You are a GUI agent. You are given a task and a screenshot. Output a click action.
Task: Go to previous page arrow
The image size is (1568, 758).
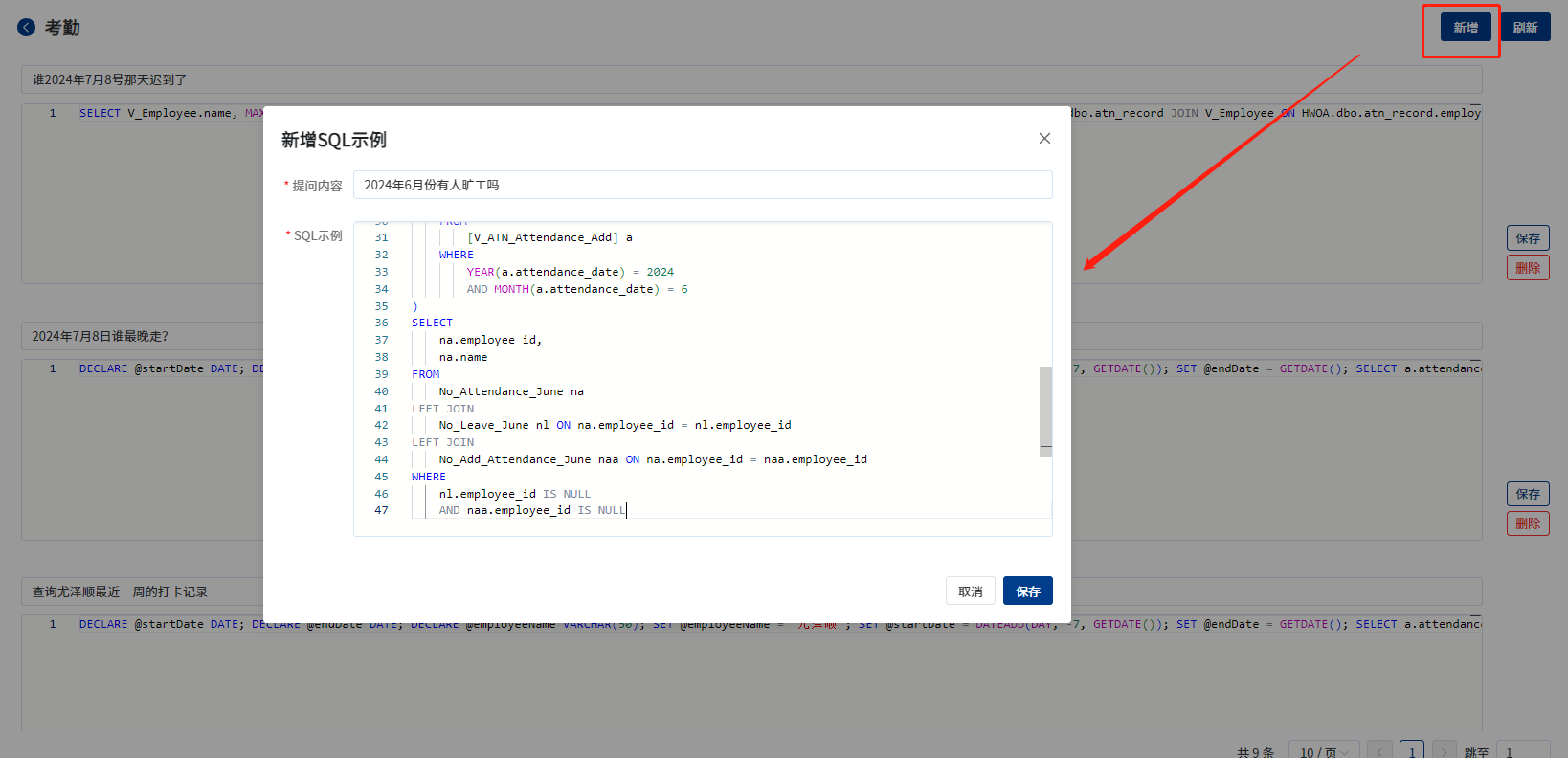pyautogui.click(x=1379, y=751)
